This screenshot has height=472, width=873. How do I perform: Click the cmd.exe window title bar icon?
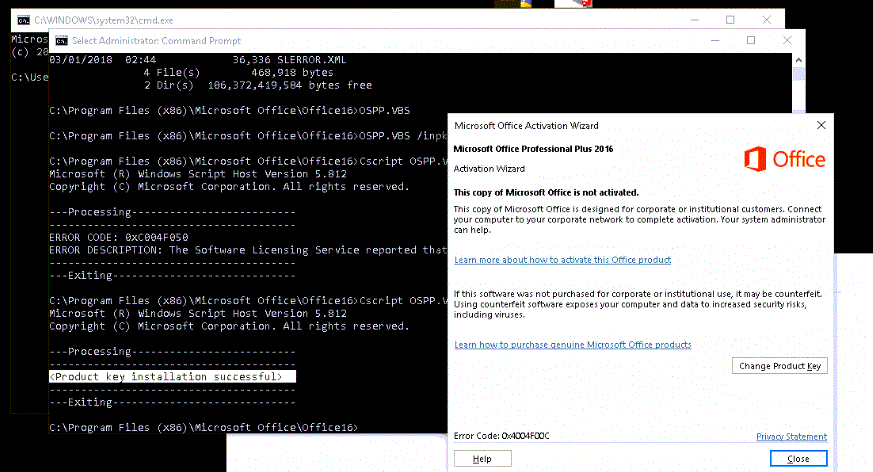(23, 21)
